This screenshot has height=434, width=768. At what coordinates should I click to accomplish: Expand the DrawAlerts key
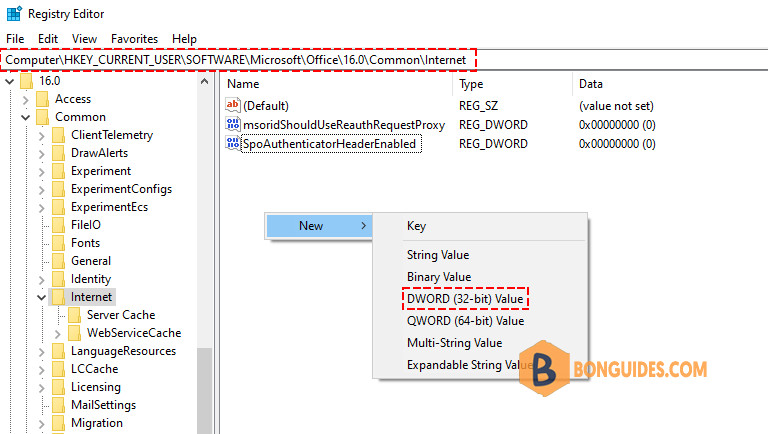(x=42, y=154)
